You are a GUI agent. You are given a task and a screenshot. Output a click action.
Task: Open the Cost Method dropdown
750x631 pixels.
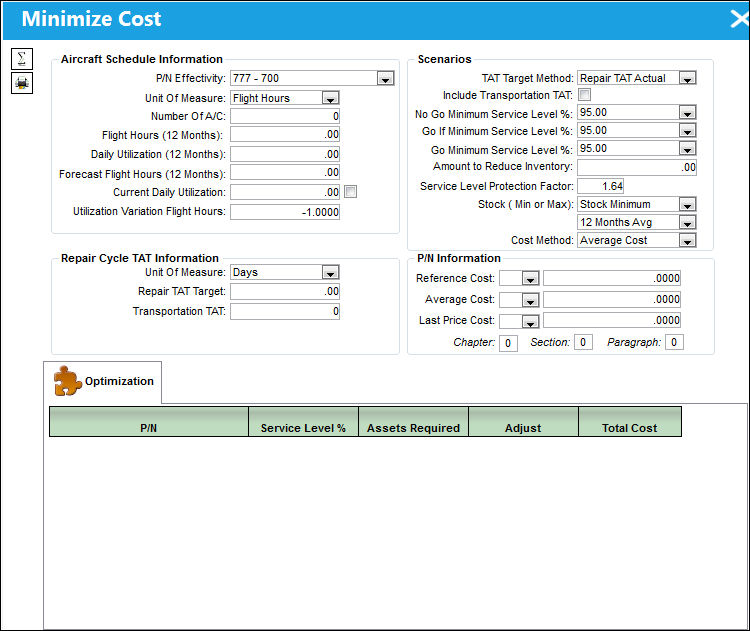(x=687, y=241)
